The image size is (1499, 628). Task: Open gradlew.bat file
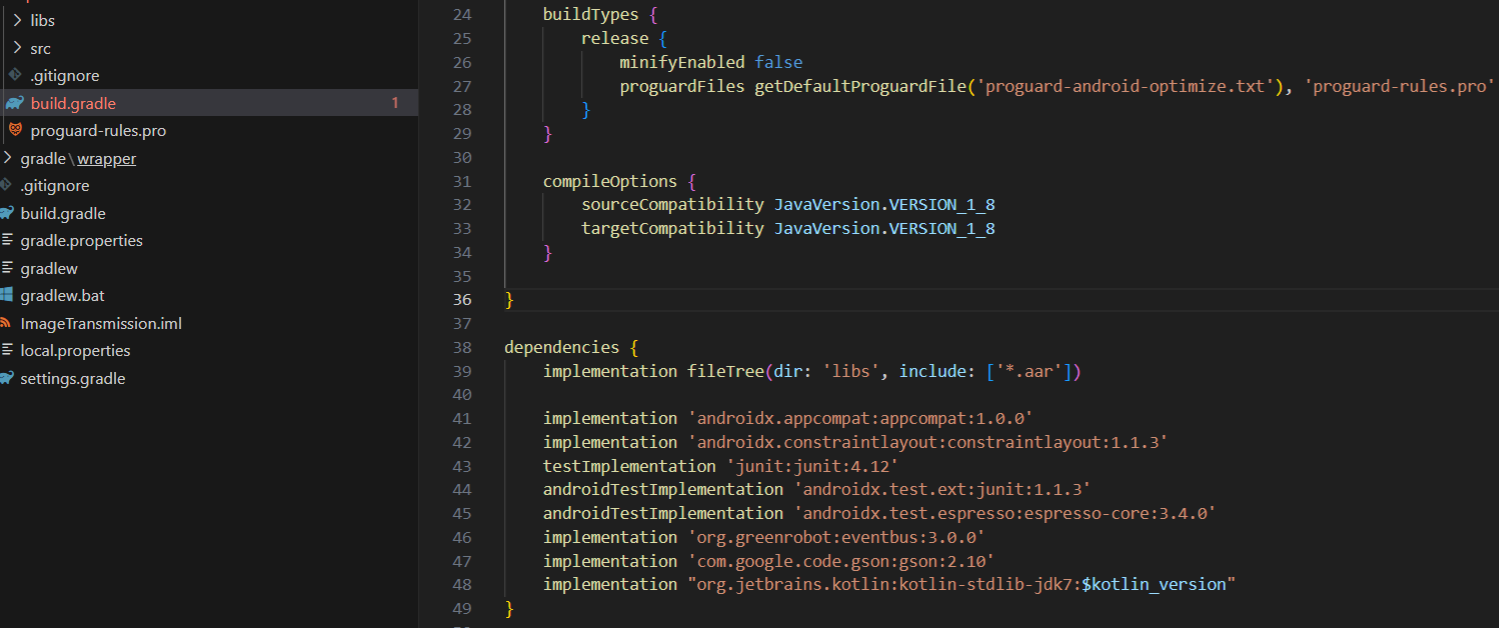63,295
